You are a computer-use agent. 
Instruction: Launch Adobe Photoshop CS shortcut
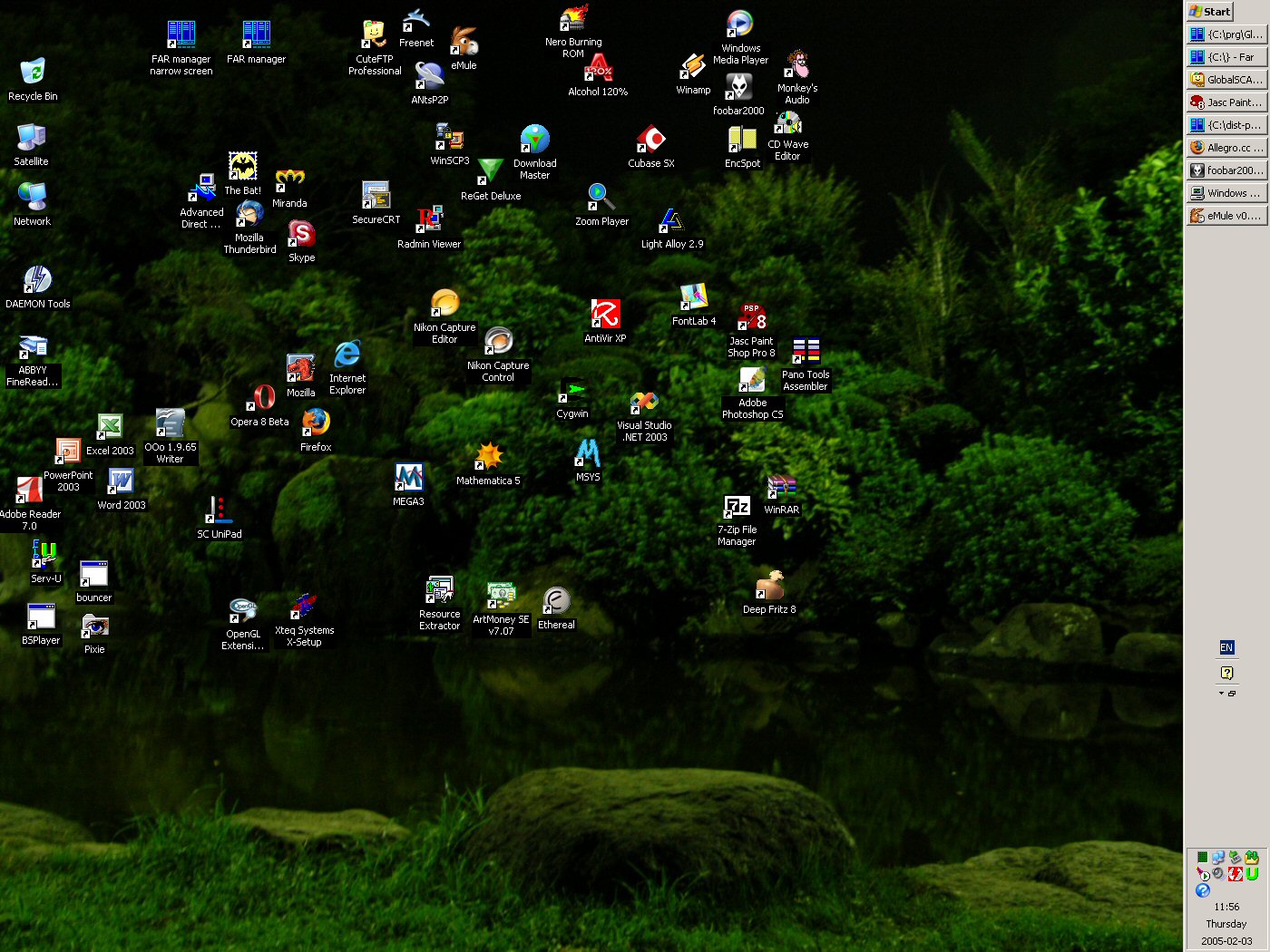point(752,382)
